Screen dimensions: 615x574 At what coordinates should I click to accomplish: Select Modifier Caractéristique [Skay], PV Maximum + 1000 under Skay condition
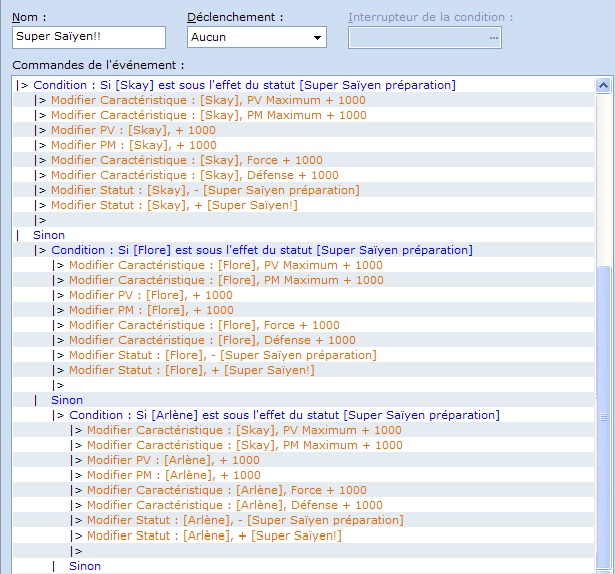(x=304, y=100)
